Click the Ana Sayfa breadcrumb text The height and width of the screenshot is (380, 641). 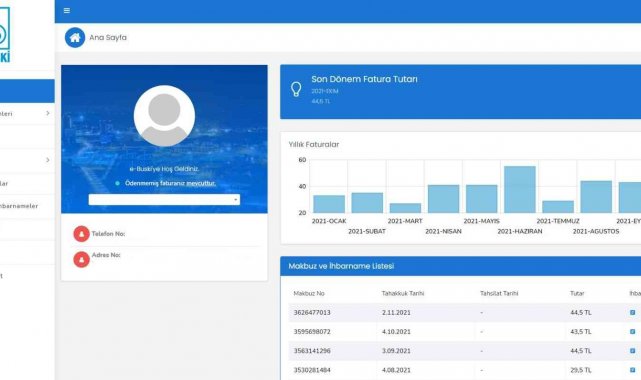(x=108, y=38)
